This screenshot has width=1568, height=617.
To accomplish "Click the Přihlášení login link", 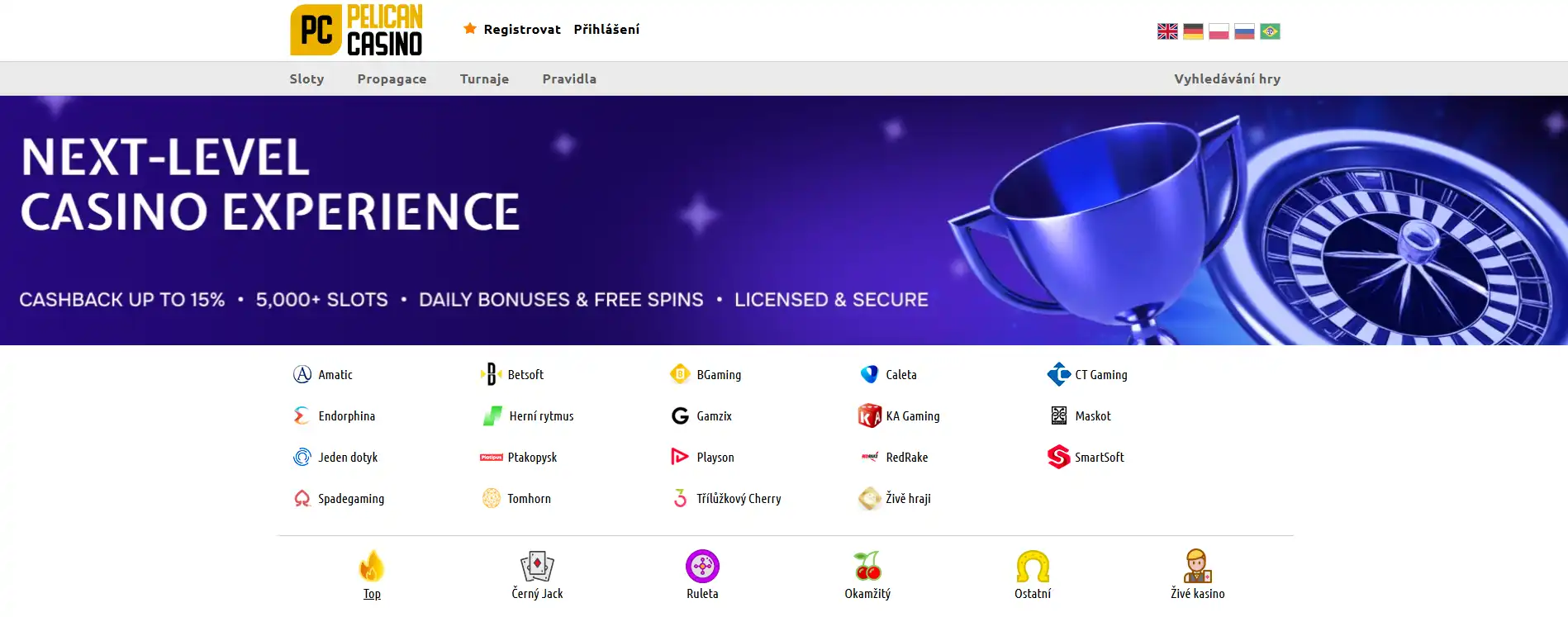I will pos(606,29).
